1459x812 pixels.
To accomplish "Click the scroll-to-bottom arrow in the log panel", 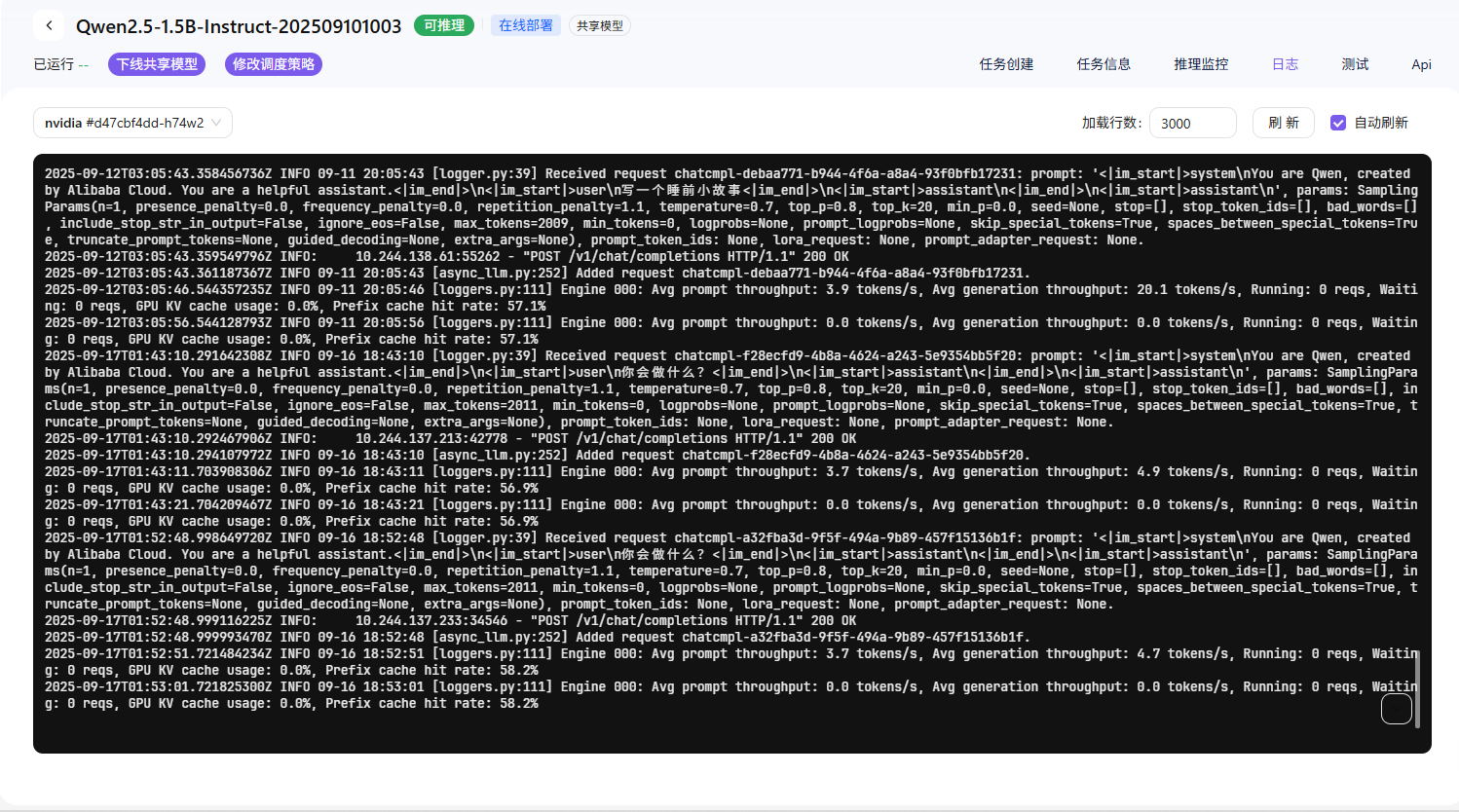I will pos(1396,709).
